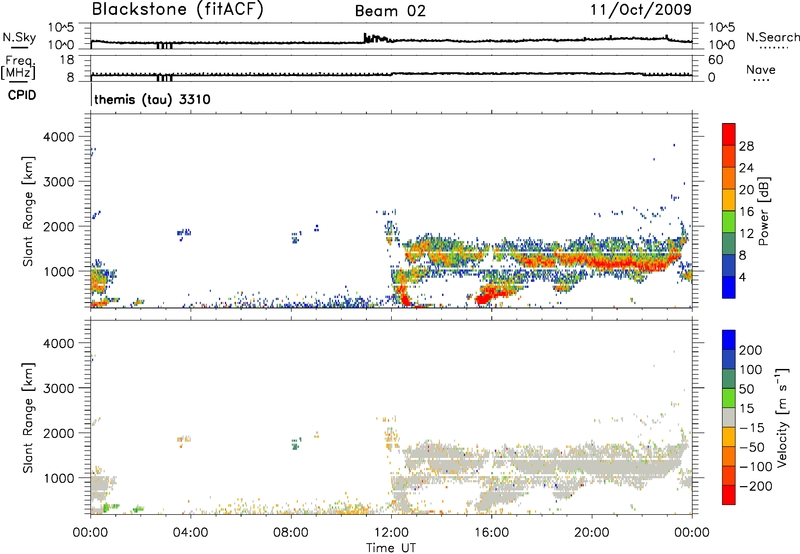800x554 pixels.
Task: Click the date '11/Oct/2009'
Action: [641, 10]
